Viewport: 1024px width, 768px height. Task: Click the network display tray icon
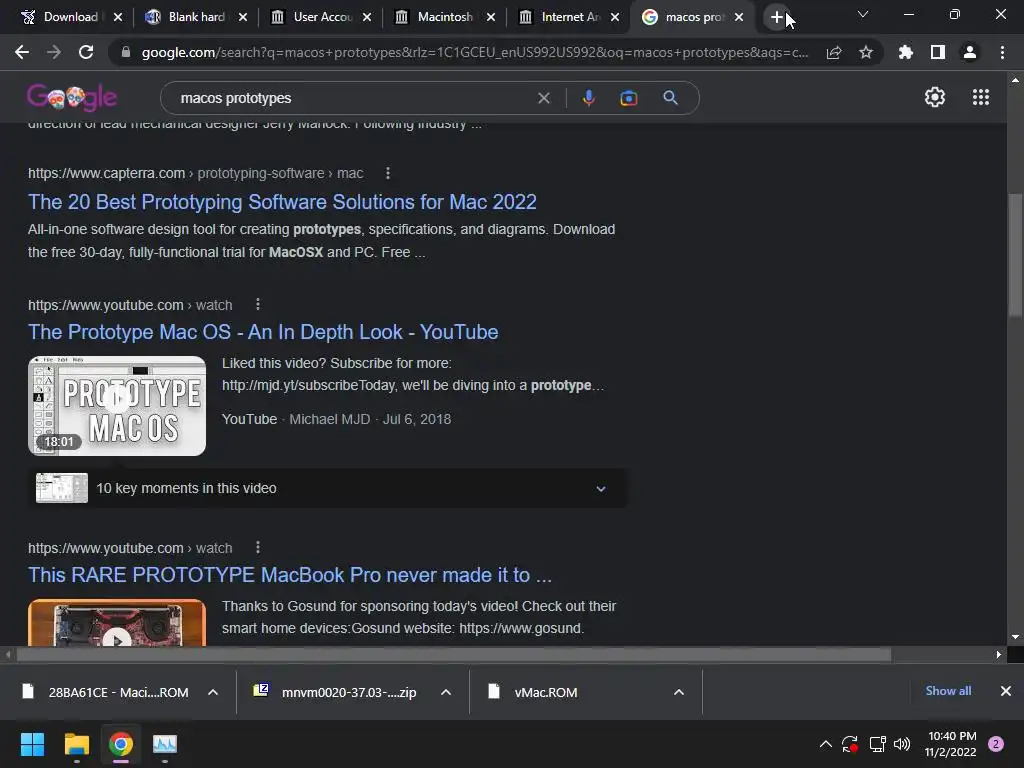pyautogui.click(x=877, y=744)
